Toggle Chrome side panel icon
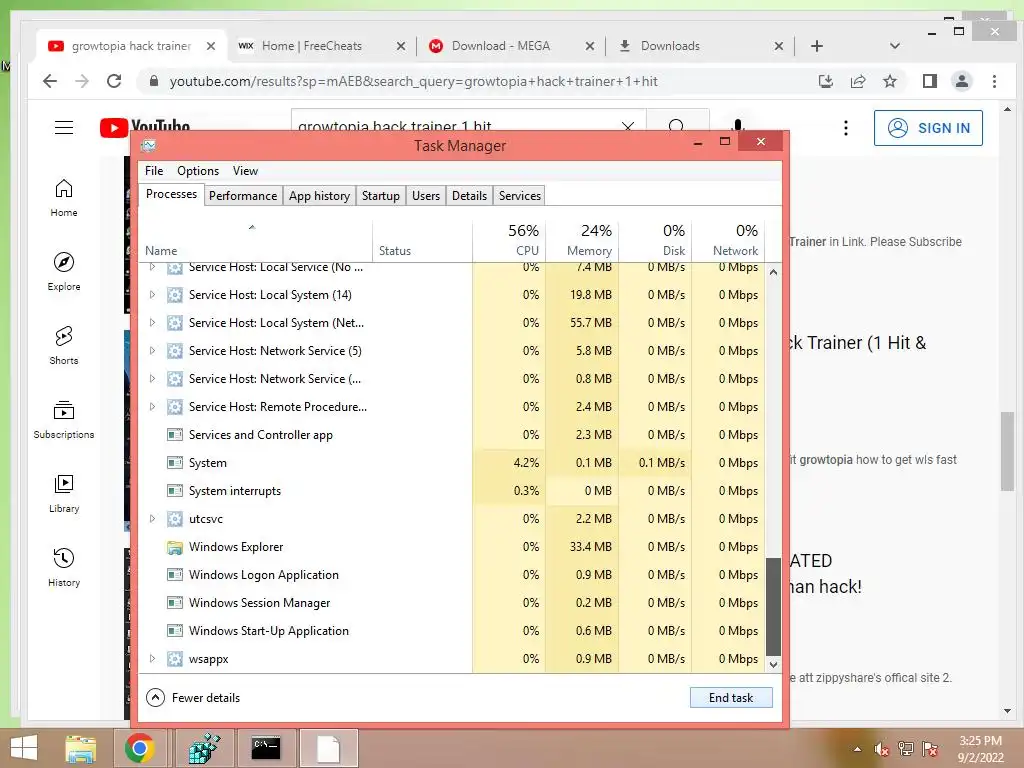The height and width of the screenshot is (768, 1024). tap(929, 81)
